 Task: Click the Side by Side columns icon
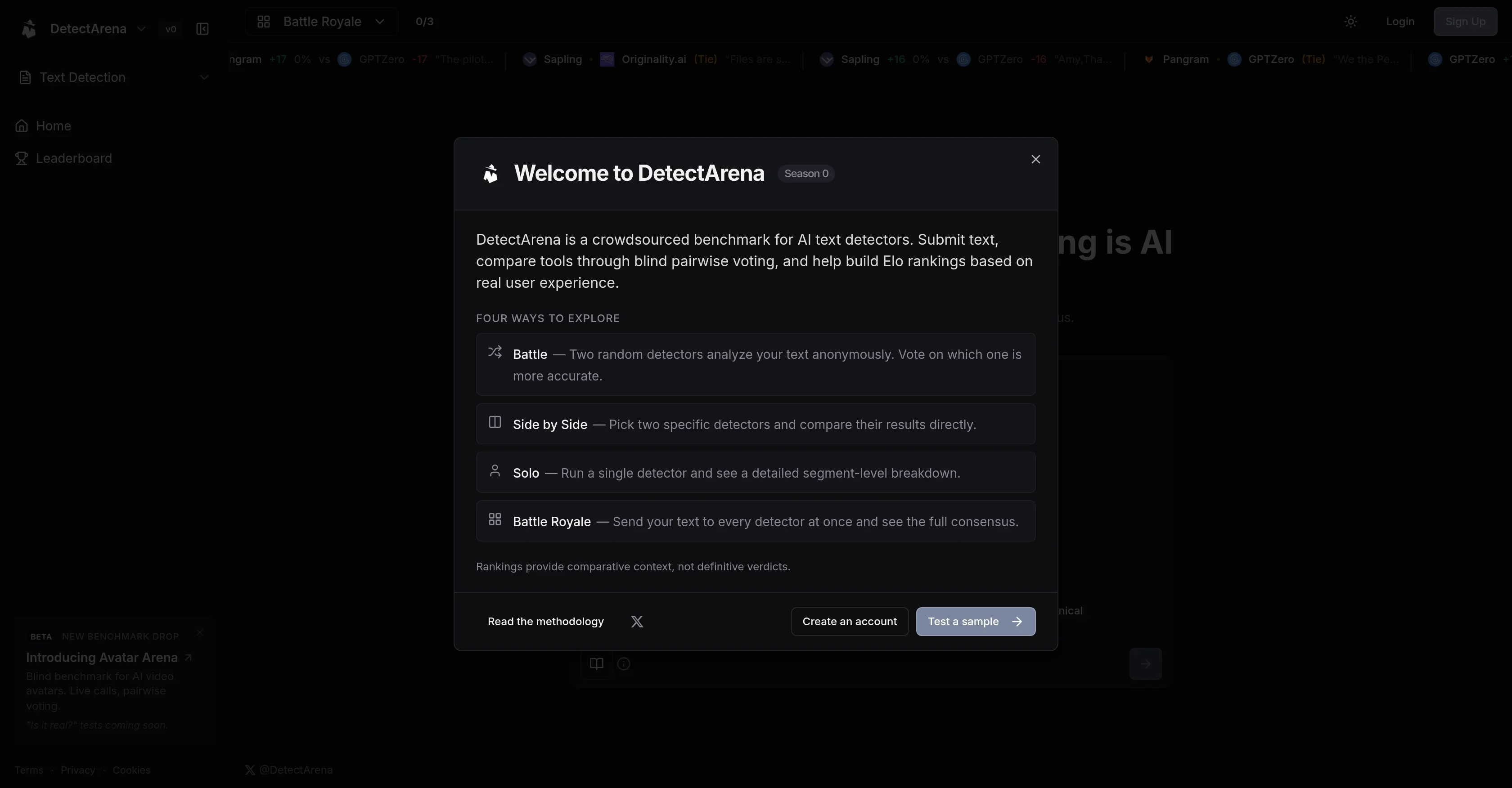[x=495, y=422]
